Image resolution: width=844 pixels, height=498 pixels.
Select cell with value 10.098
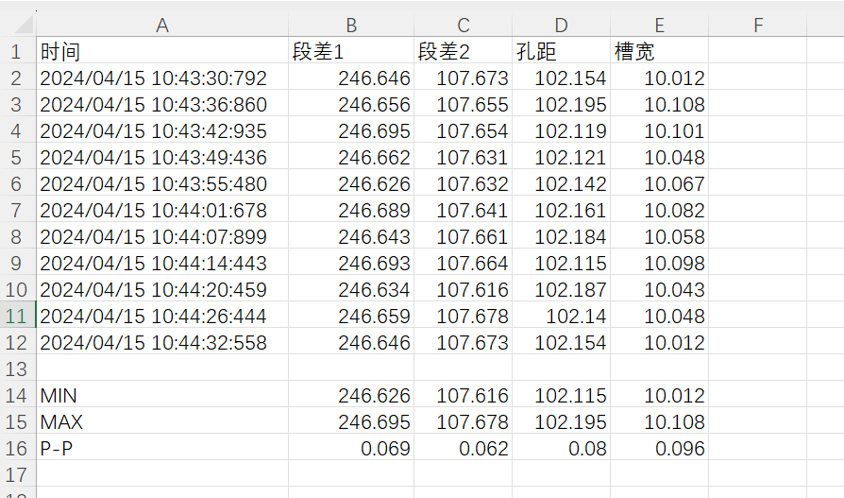pyautogui.click(x=659, y=263)
